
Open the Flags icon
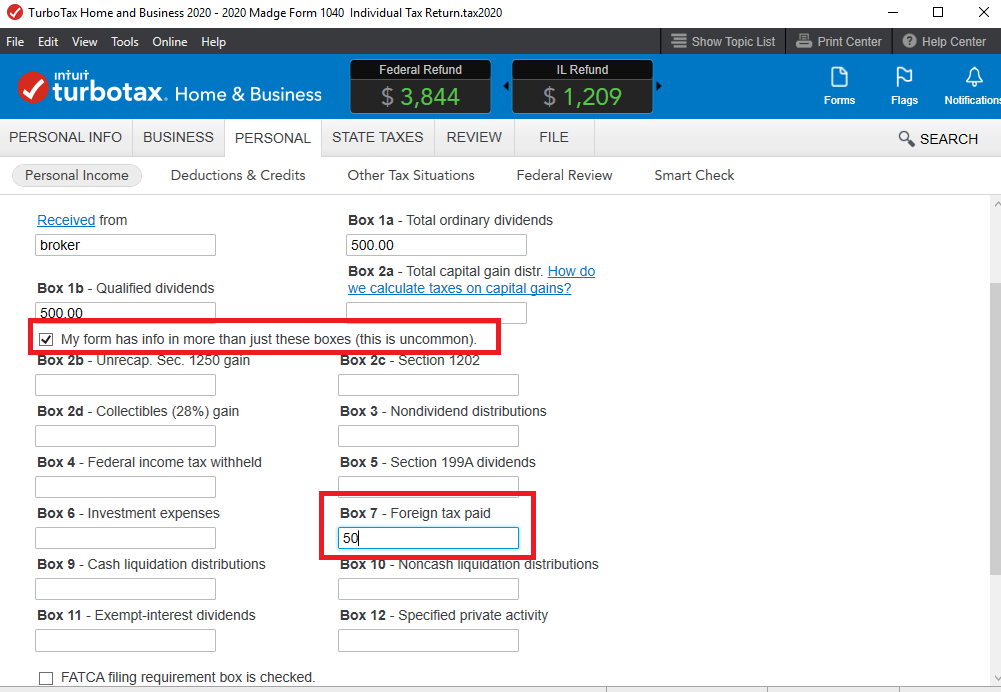coord(904,77)
